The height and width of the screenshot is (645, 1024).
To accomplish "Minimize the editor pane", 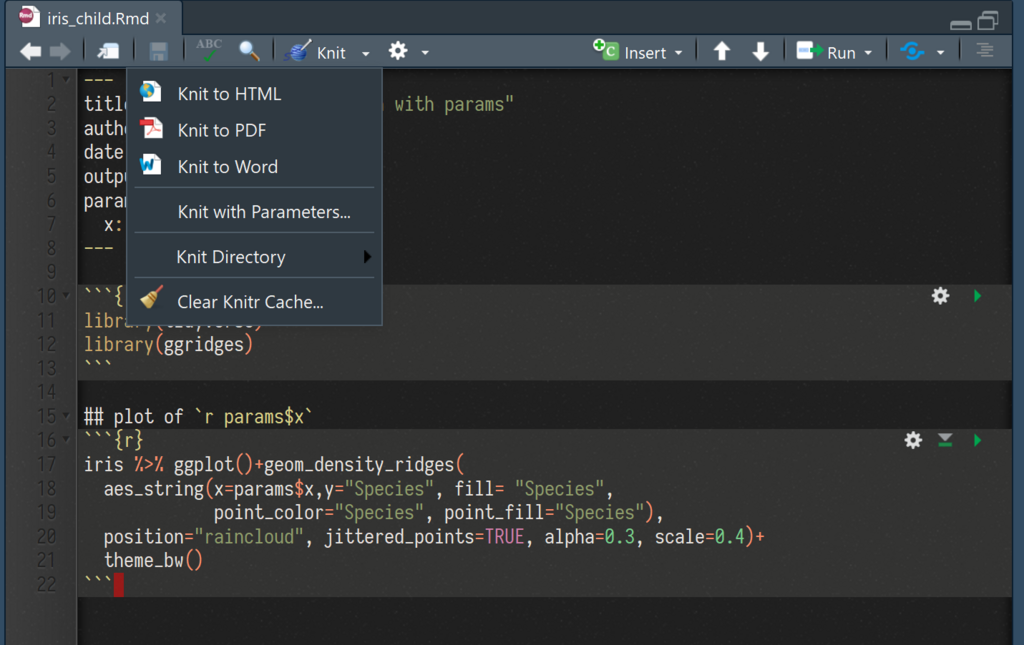I will [x=961, y=24].
